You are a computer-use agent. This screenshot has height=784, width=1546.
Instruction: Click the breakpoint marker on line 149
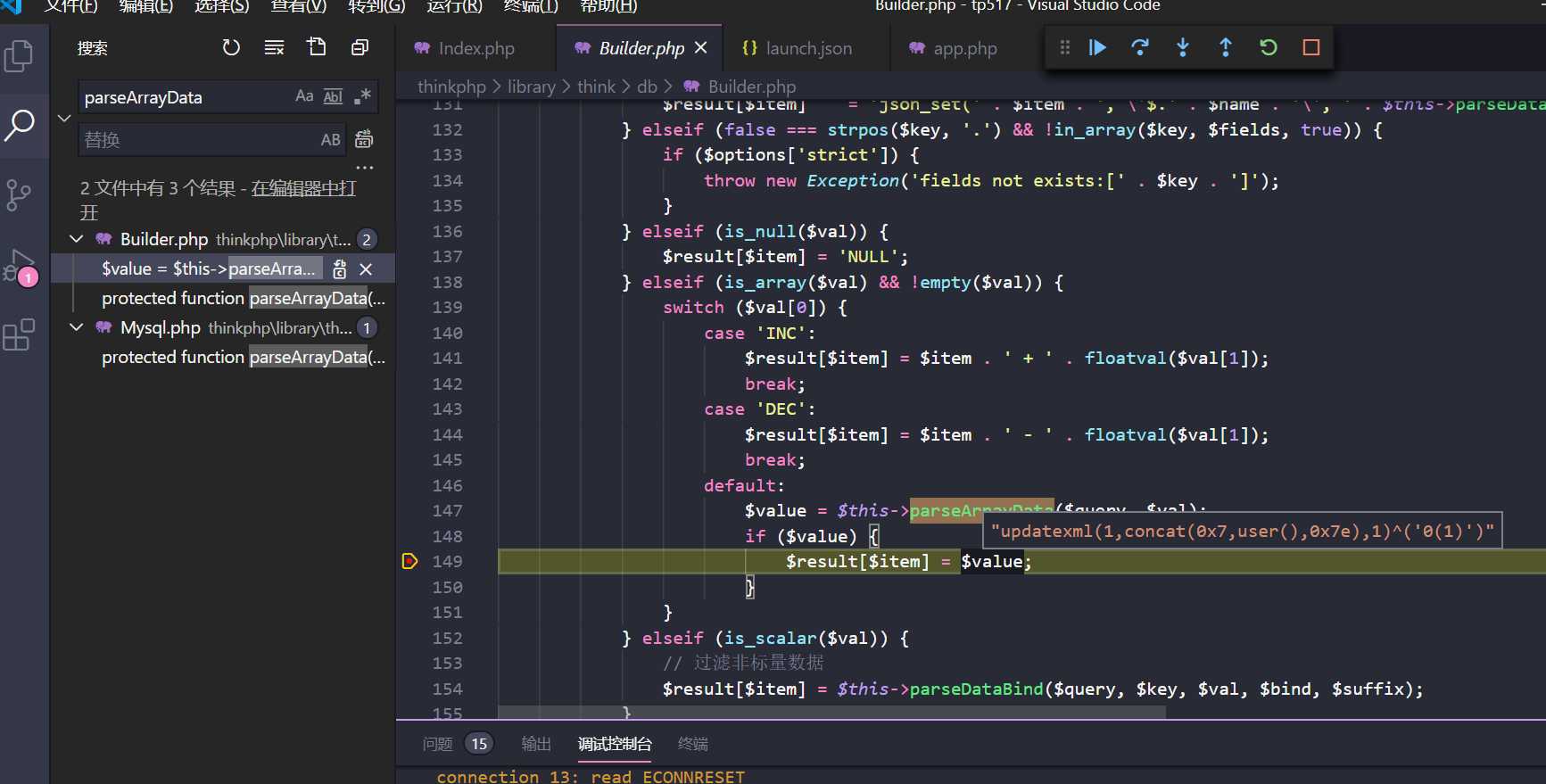(x=410, y=561)
